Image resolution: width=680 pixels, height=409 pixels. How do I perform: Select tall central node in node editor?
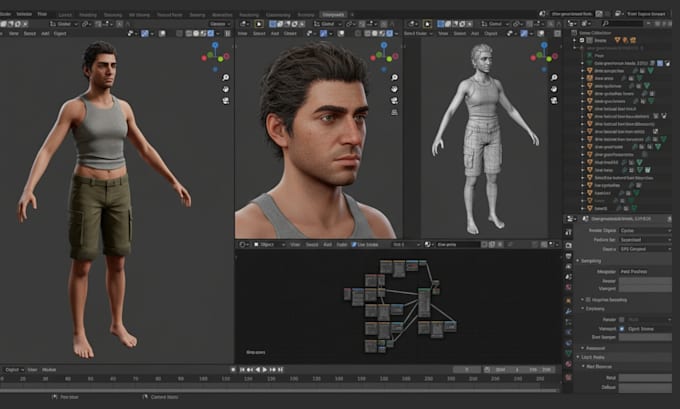click(424, 302)
